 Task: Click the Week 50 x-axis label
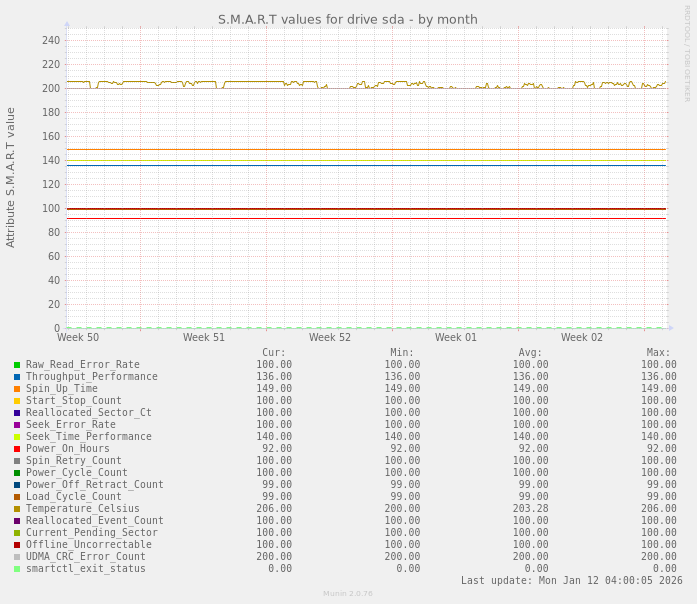(78, 338)
